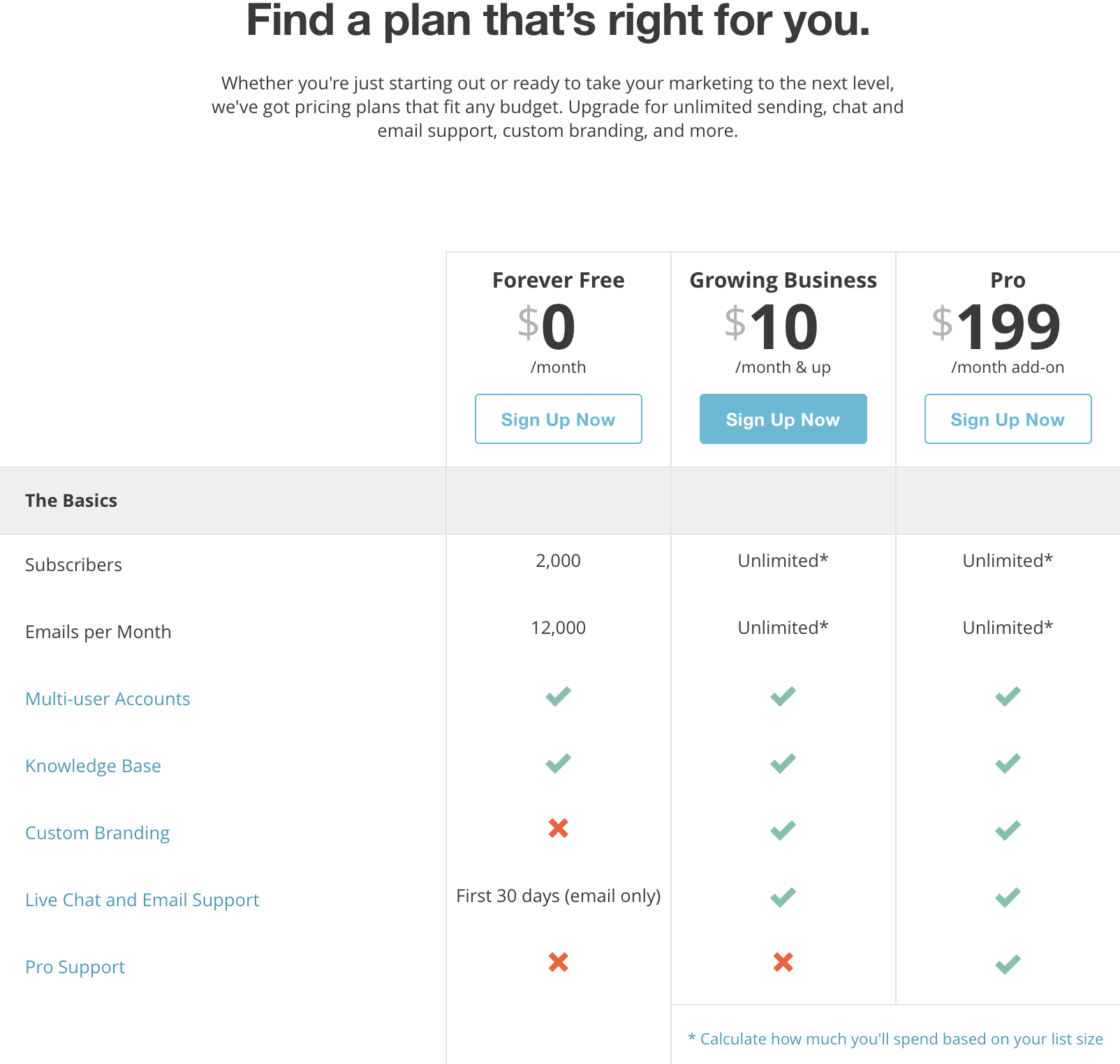Click Knowledge Base checkmark under Pro plan
The image size is (1120, 1064).
1008,763
